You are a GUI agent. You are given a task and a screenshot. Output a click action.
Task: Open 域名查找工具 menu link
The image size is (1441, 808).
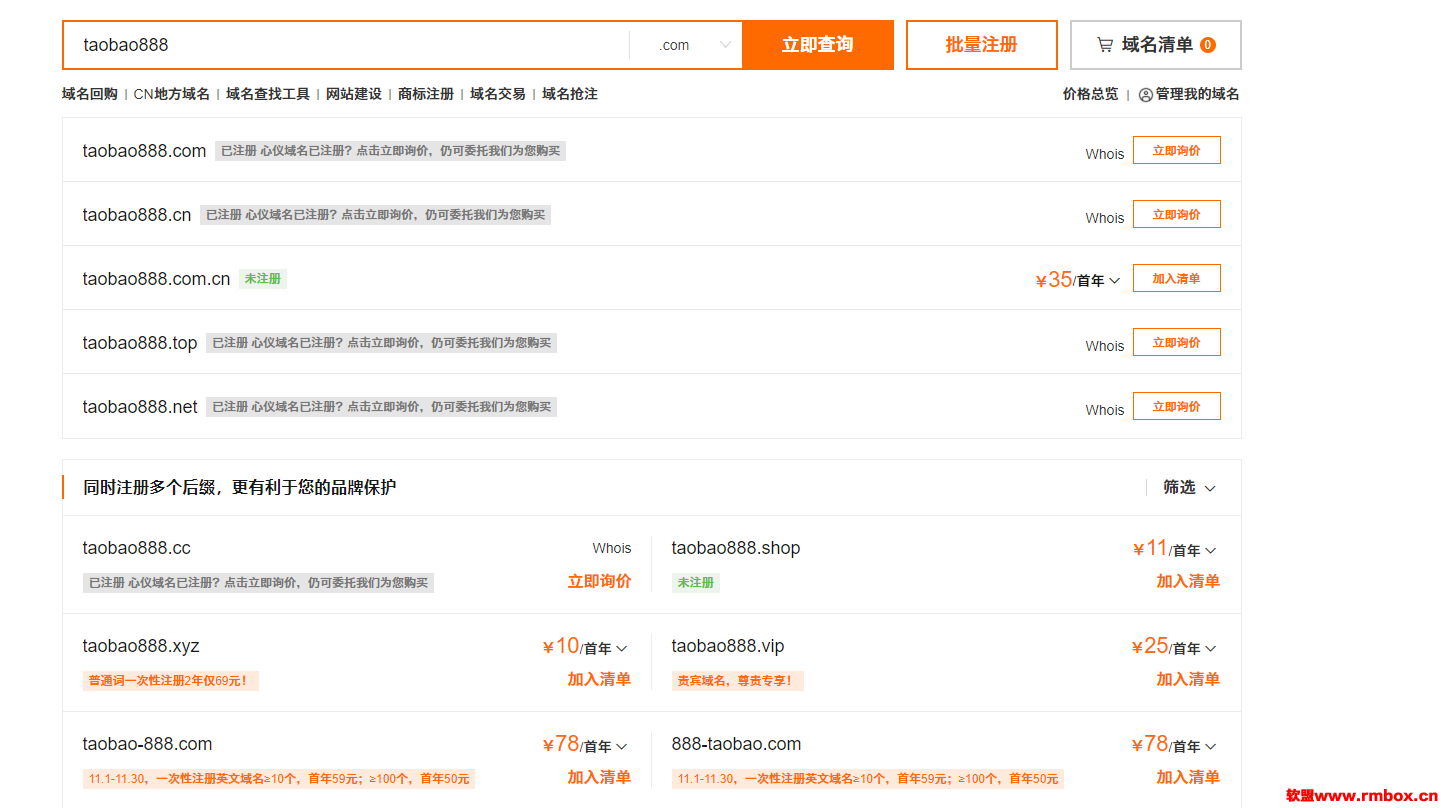(268, 94)
